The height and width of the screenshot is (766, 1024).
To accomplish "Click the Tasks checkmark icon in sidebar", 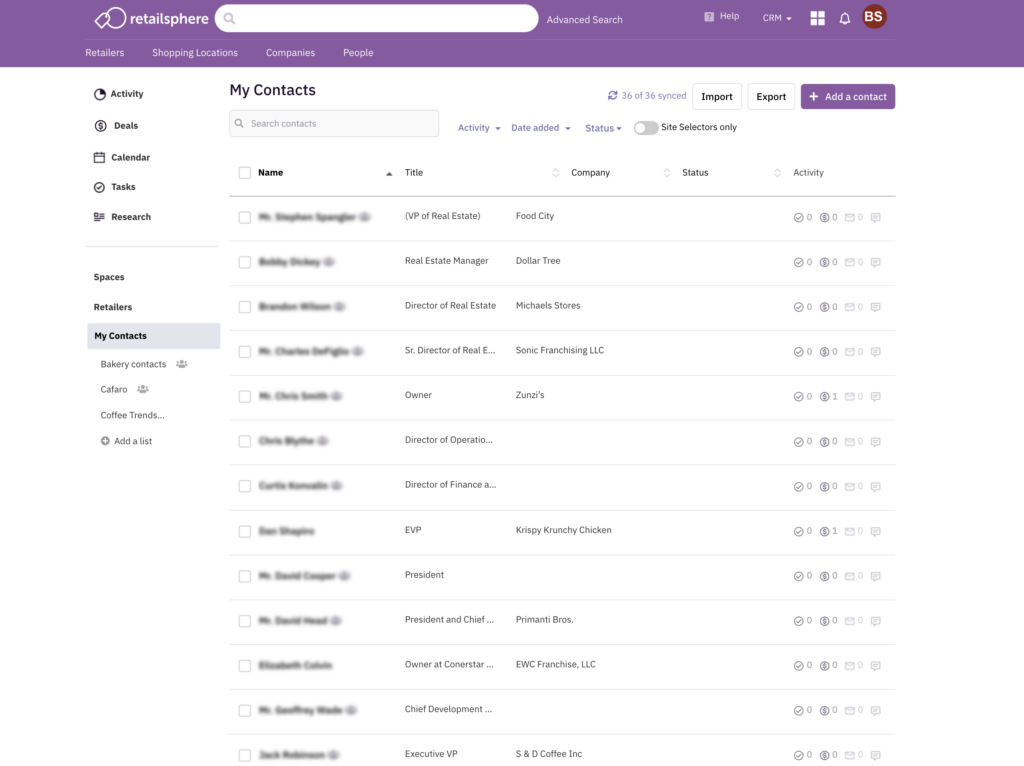I will (99, 187).
